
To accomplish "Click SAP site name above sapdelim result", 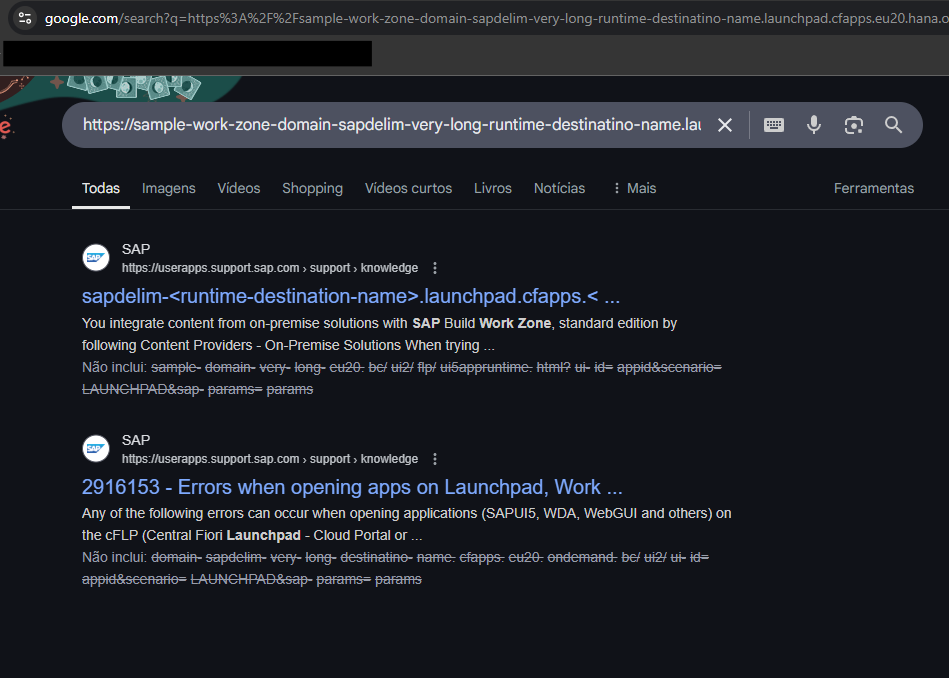I will (136, 249).
